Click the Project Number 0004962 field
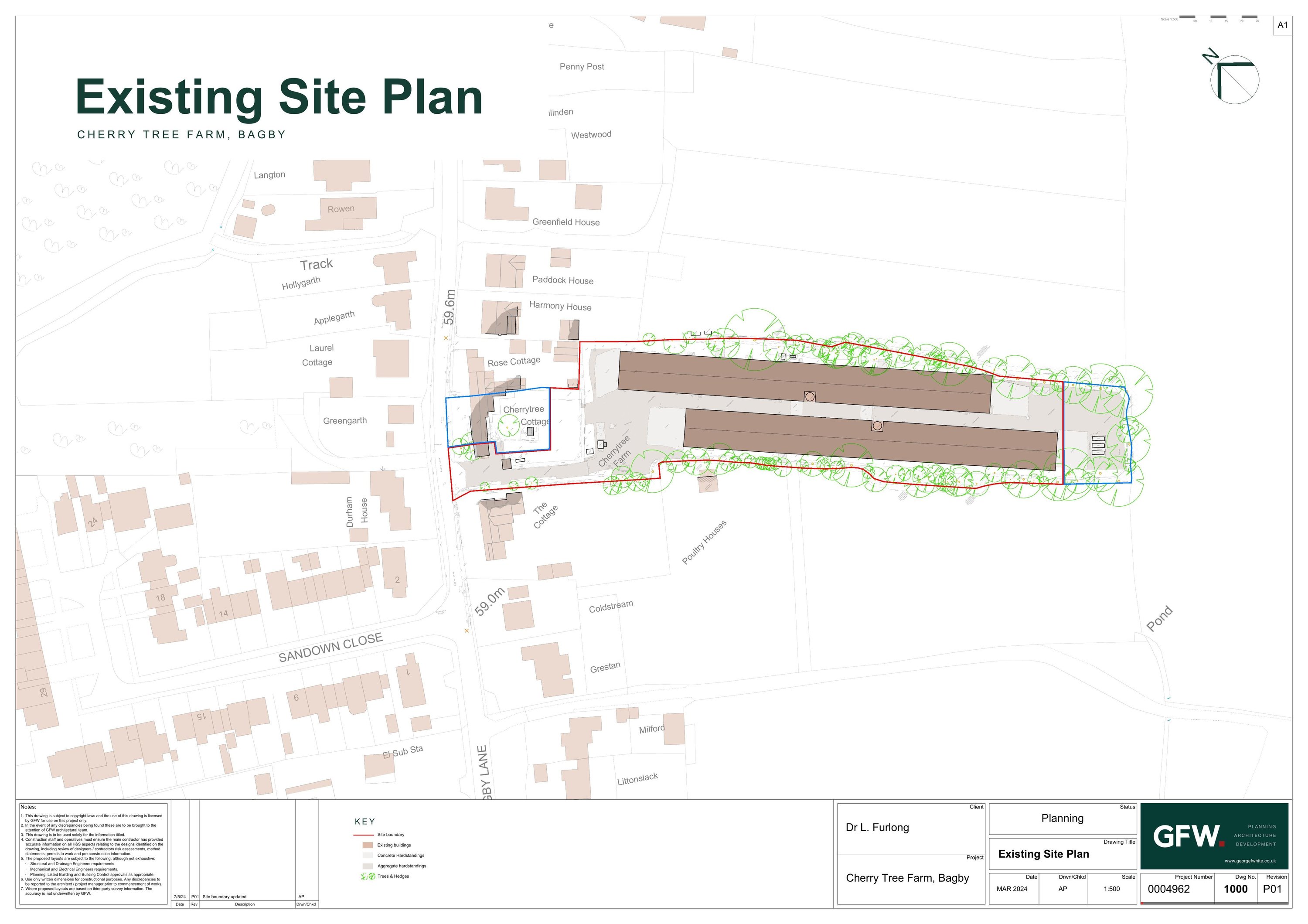Image resolution: width=1308 pixels, height=924 pixels. coord(1168,889)
